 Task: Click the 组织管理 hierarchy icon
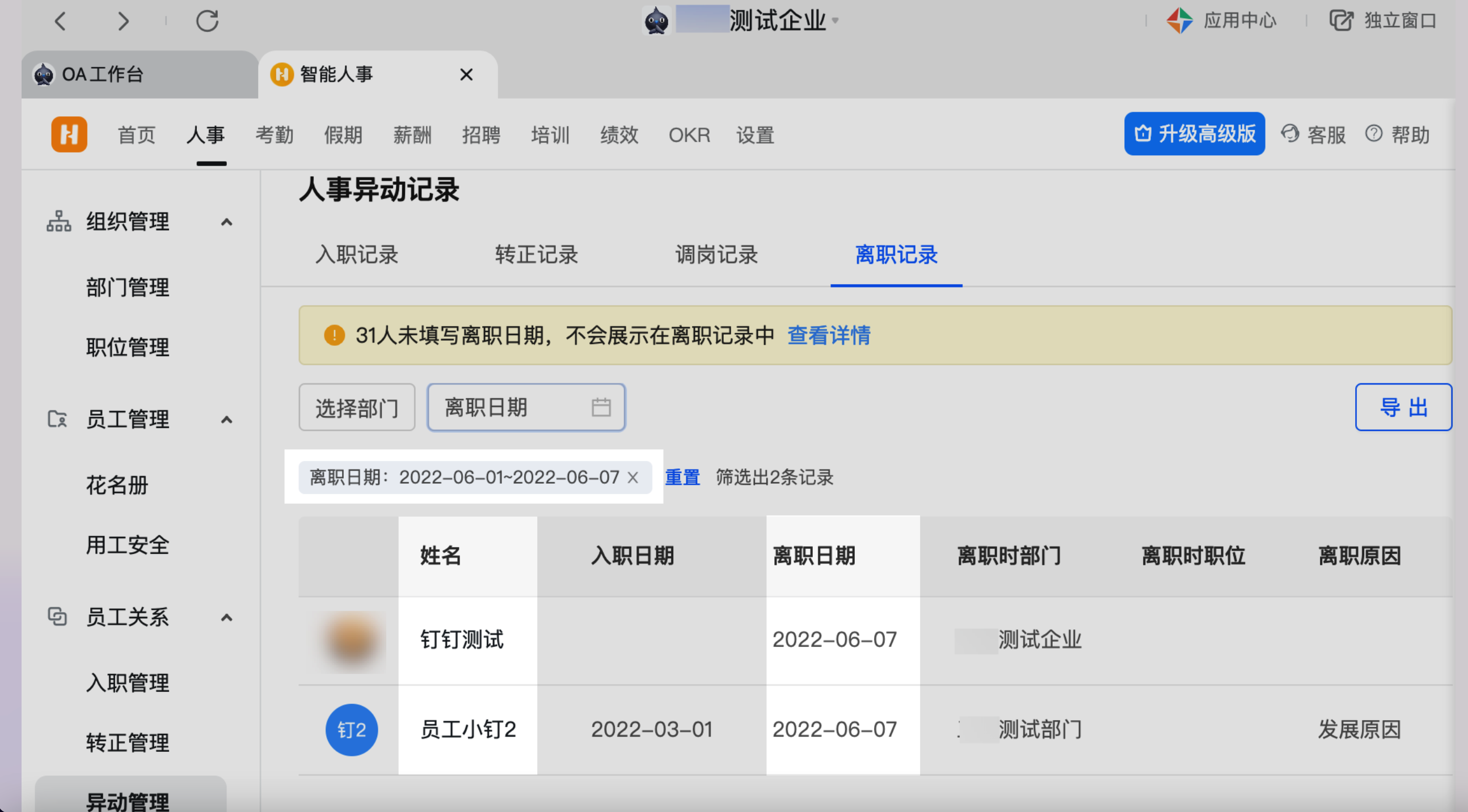(58, 221)
